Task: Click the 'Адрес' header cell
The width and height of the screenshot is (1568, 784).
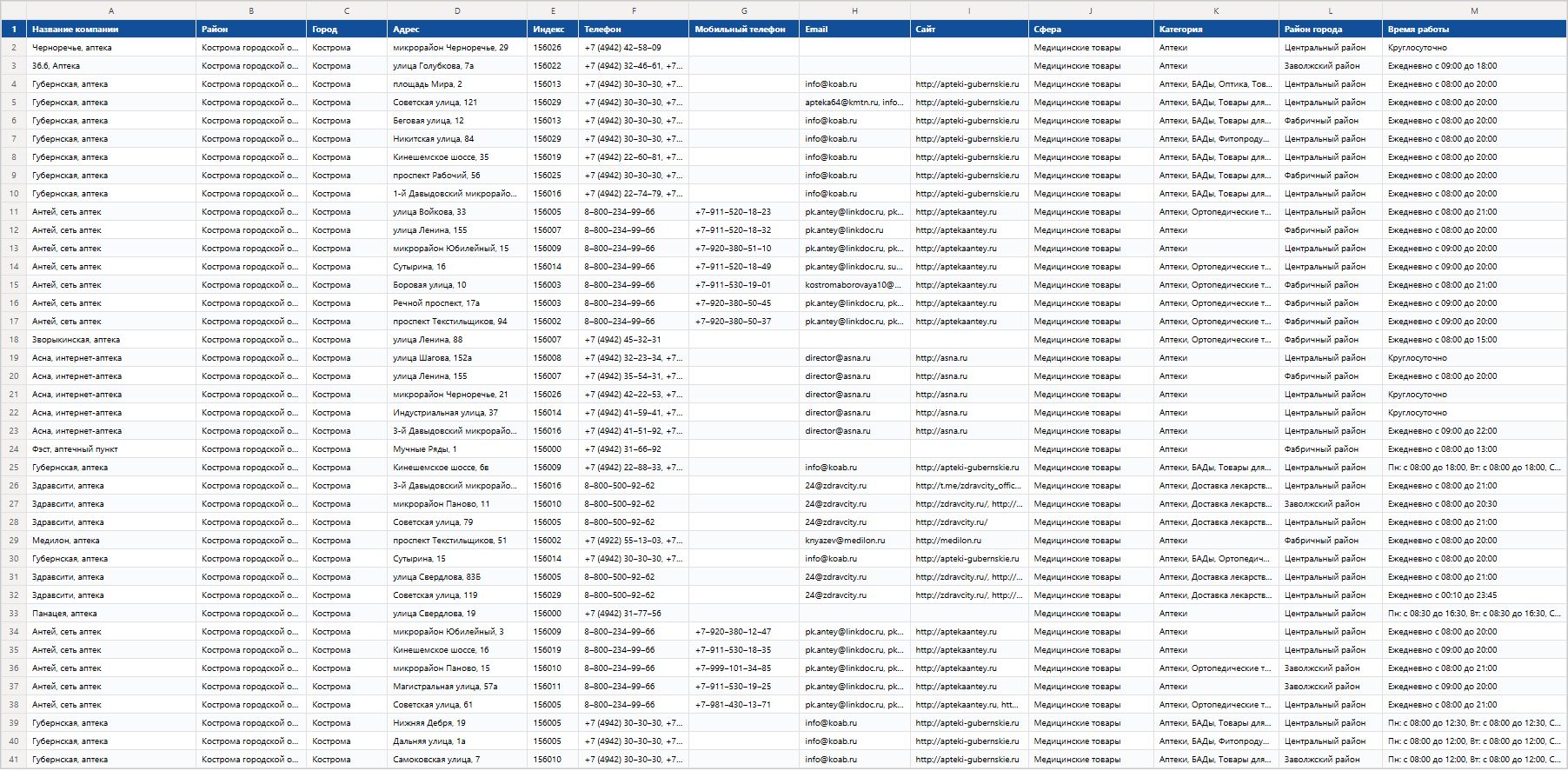Action: pyautogui.click(x=457, y=30)
